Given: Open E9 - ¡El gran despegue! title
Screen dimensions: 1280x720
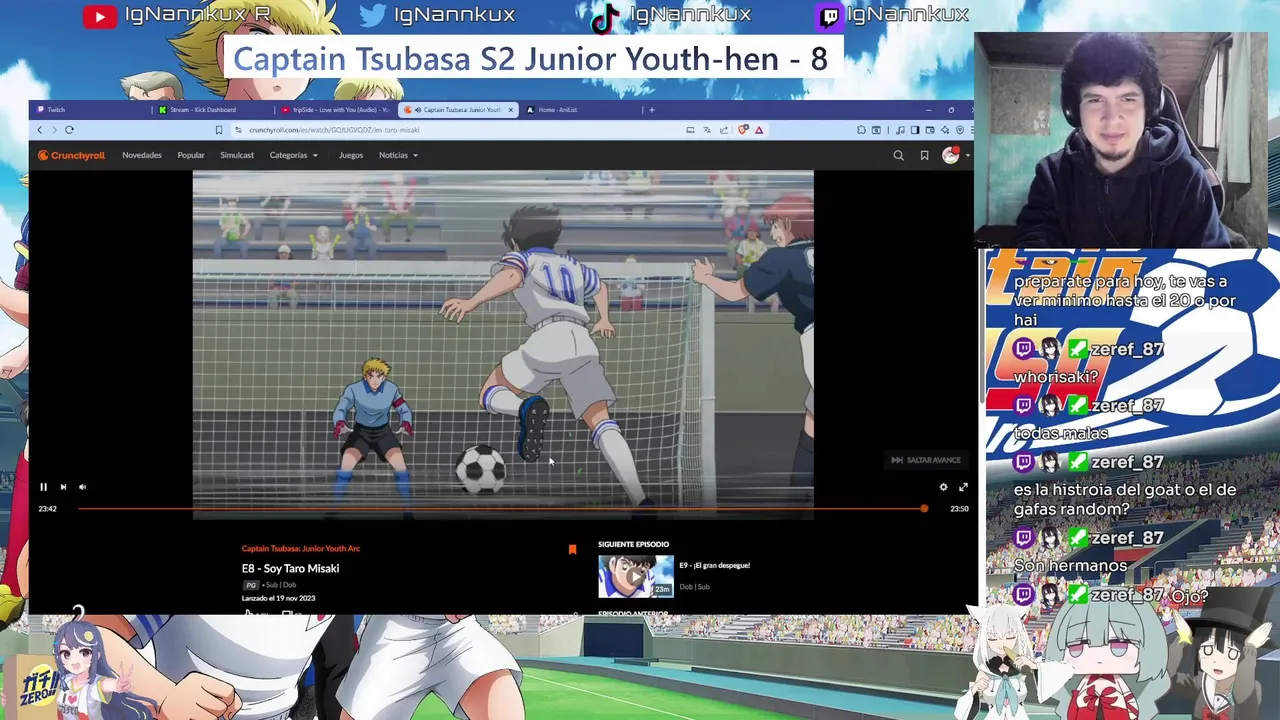Looking at the screenshot, I should tap(714, 565).
